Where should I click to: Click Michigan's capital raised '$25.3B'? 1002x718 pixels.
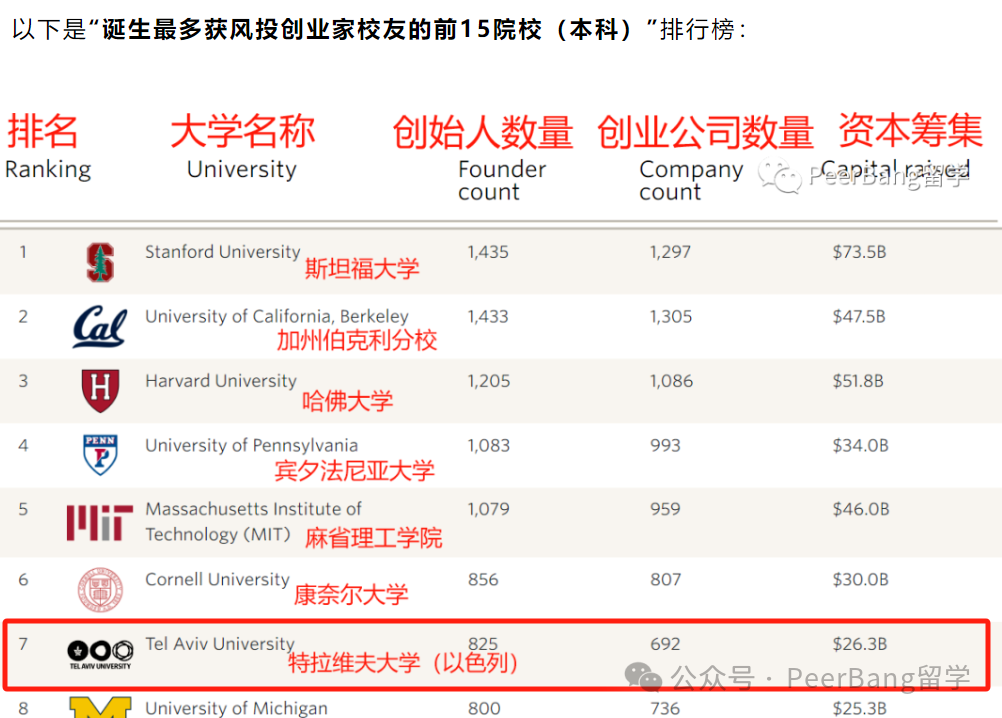(x=859, y=708)
